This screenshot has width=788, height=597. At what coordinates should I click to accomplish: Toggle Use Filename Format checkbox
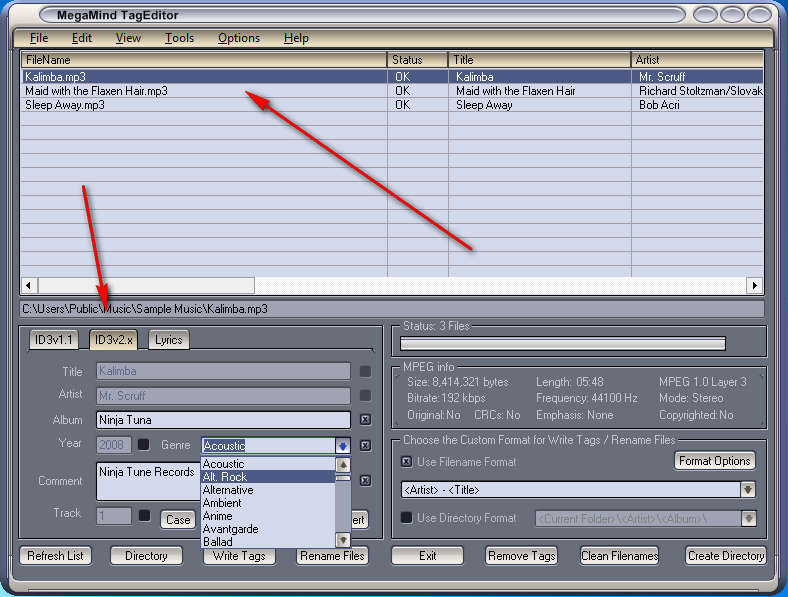[407, 461]
